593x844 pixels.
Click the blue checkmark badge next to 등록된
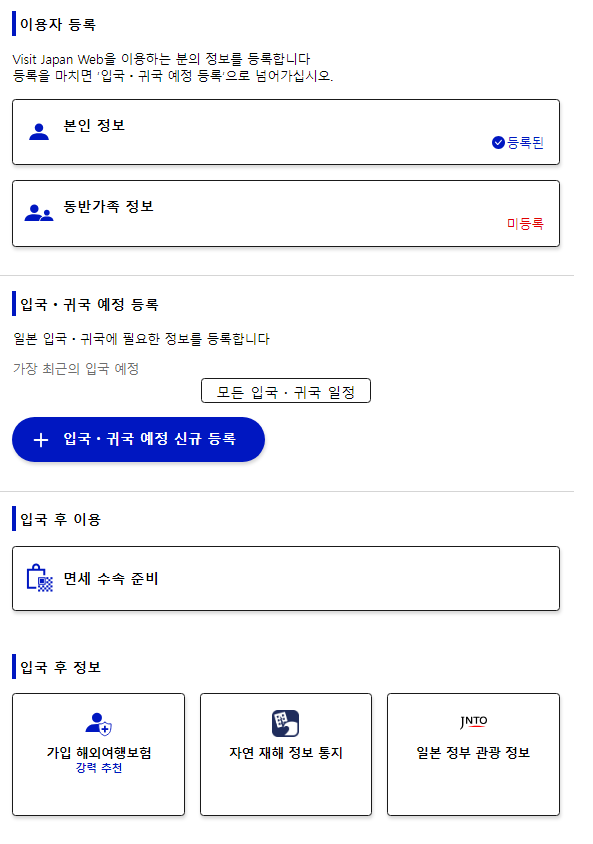[496, 142]
